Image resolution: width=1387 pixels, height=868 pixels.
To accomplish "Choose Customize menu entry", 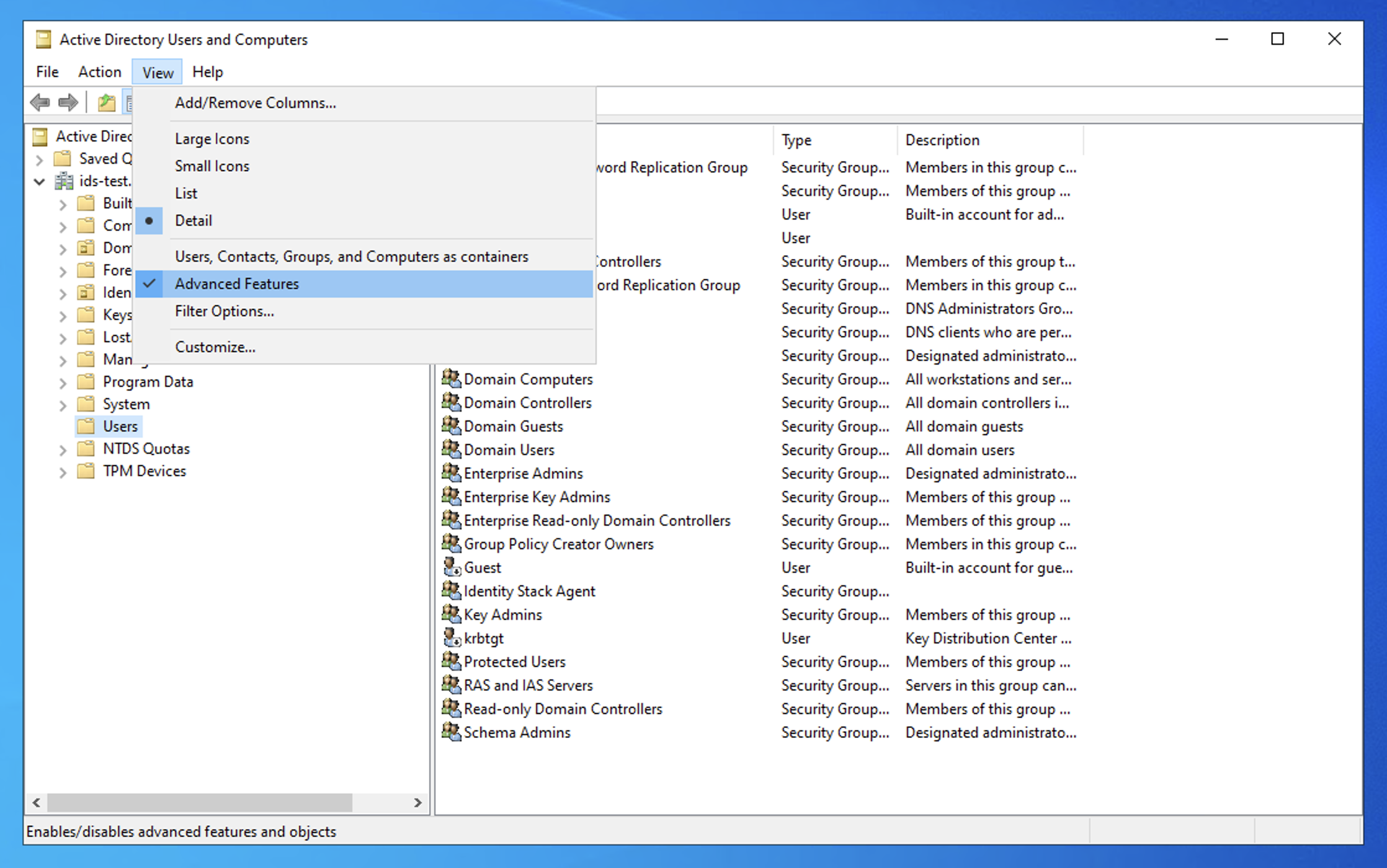I will point(364,347).
